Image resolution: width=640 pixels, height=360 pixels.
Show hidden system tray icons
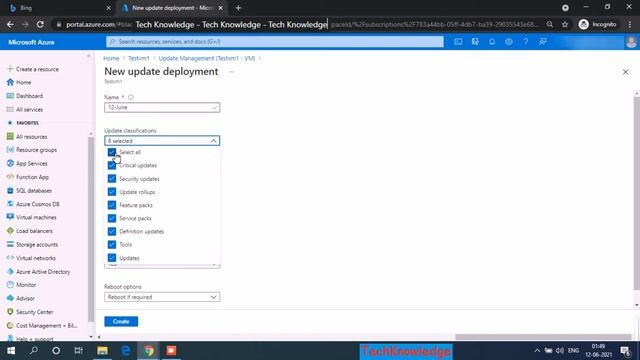coord(537,351)
